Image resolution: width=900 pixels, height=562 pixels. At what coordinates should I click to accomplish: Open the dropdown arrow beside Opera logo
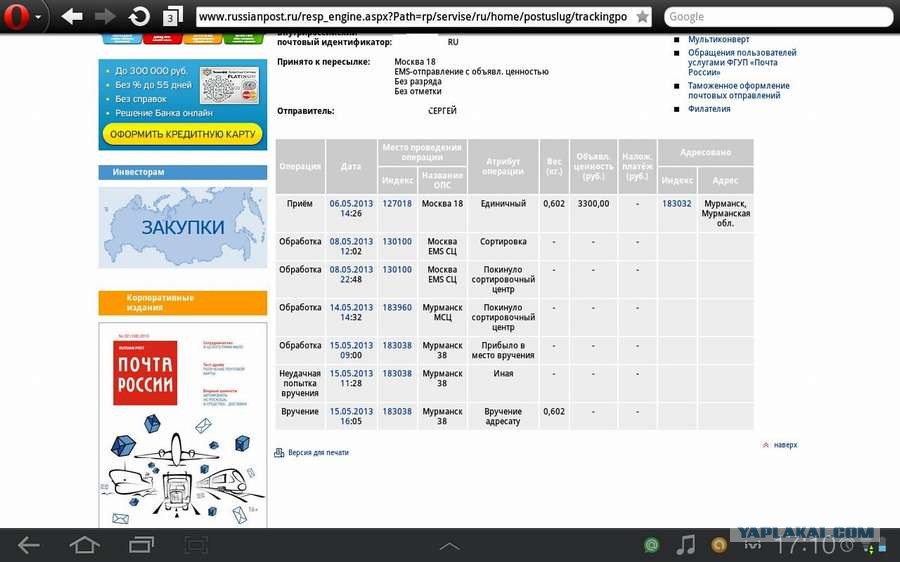[38, 17]
